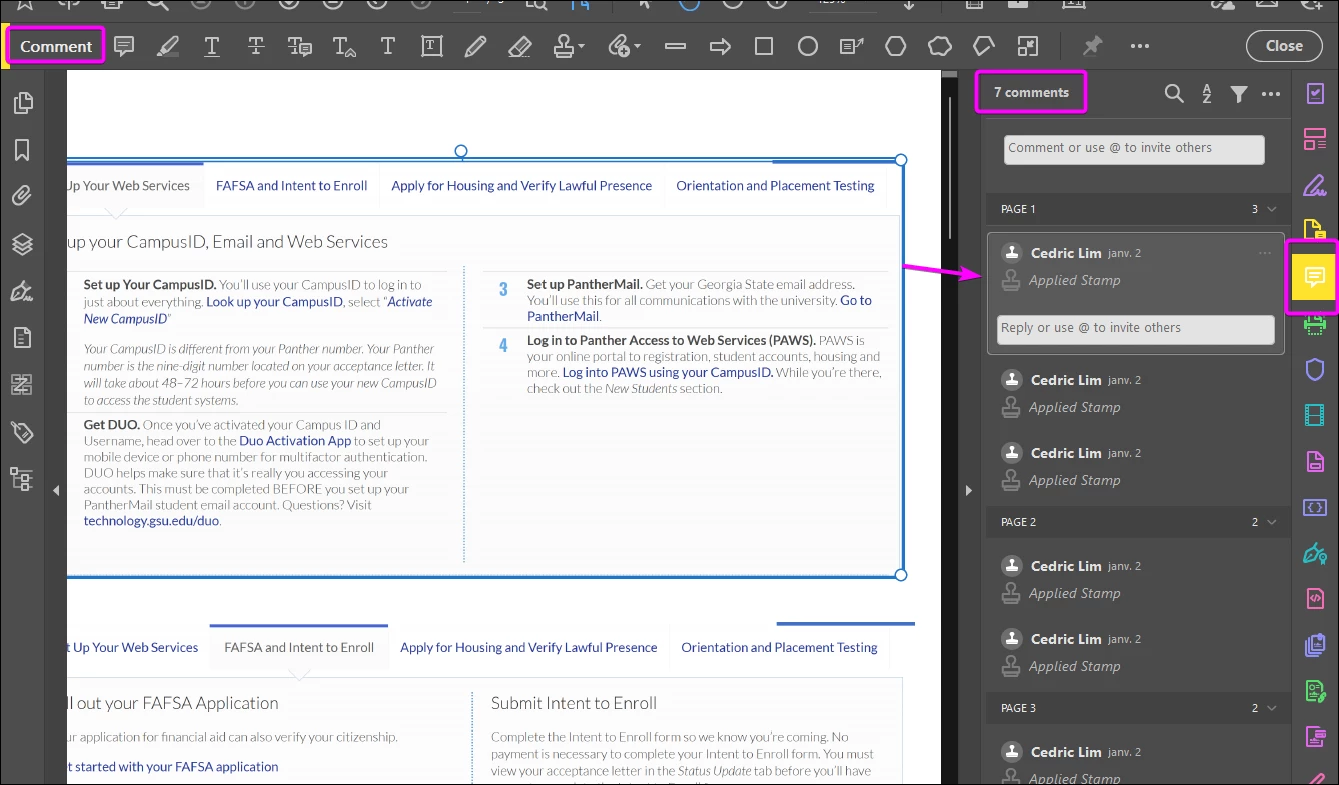
Task: Select the Oval shape tool
Action: 808,46
